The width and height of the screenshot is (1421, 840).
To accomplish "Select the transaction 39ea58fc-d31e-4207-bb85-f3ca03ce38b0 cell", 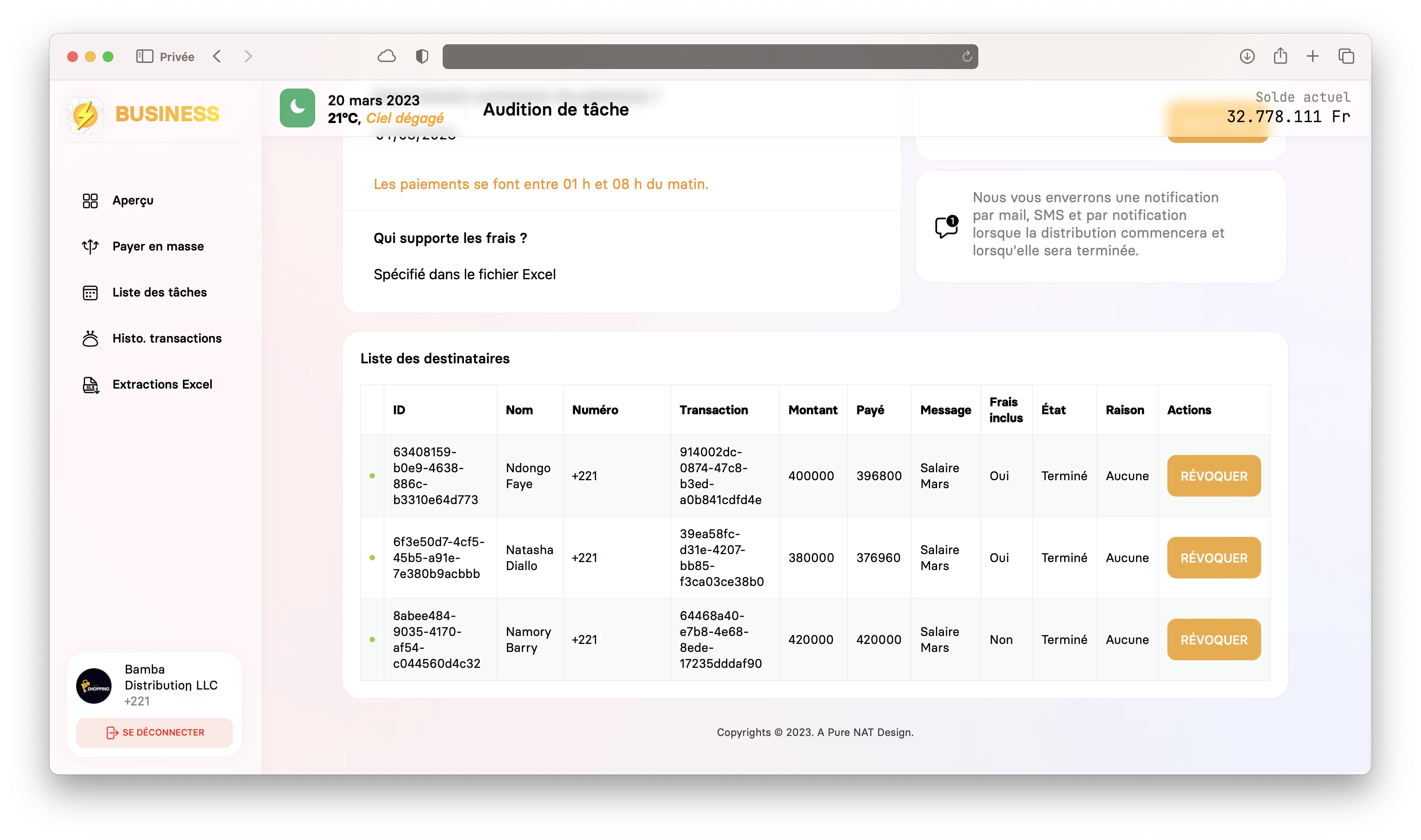I will [x=725, y=558].
